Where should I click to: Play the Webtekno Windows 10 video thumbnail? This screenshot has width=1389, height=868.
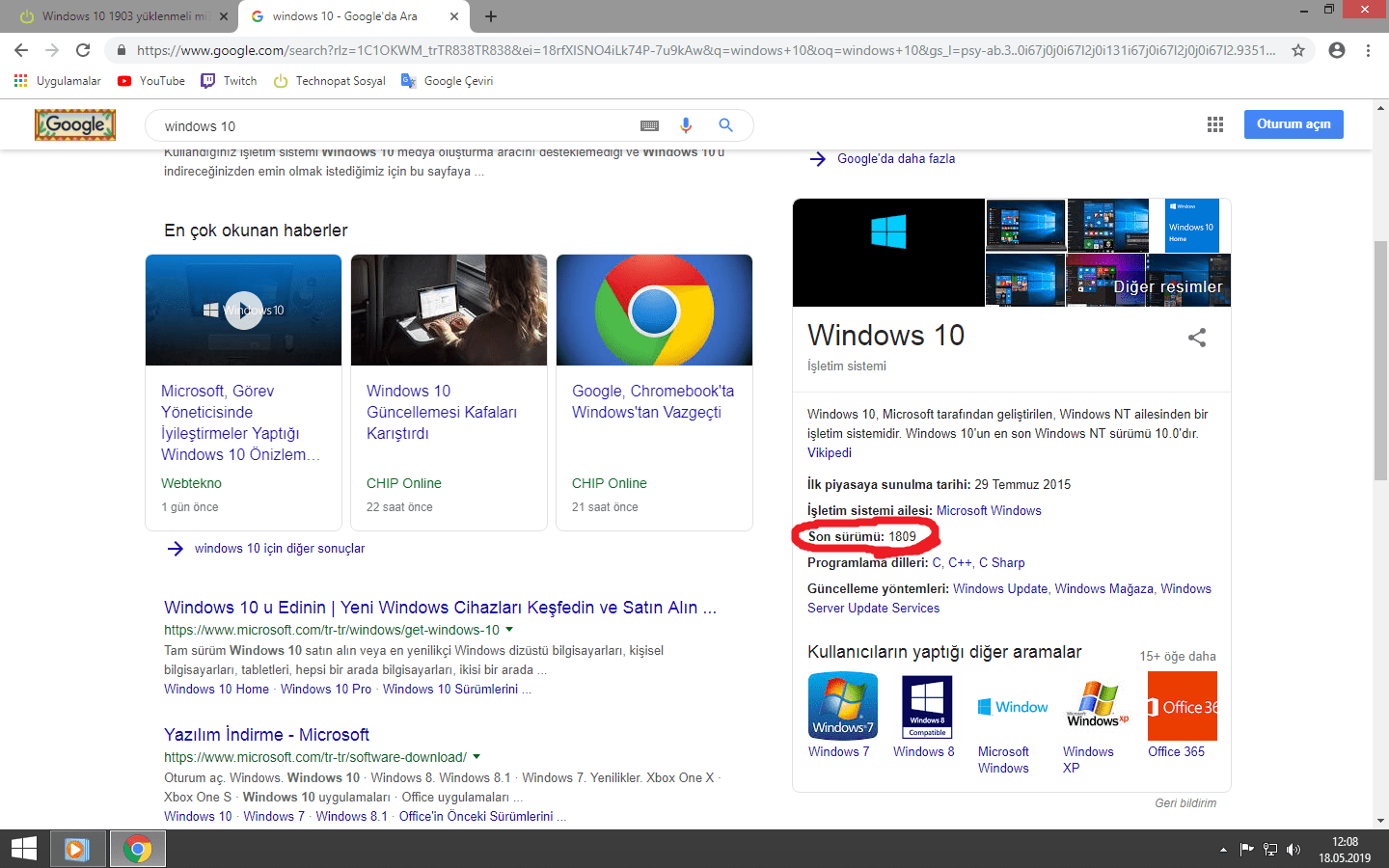point(243,310)
